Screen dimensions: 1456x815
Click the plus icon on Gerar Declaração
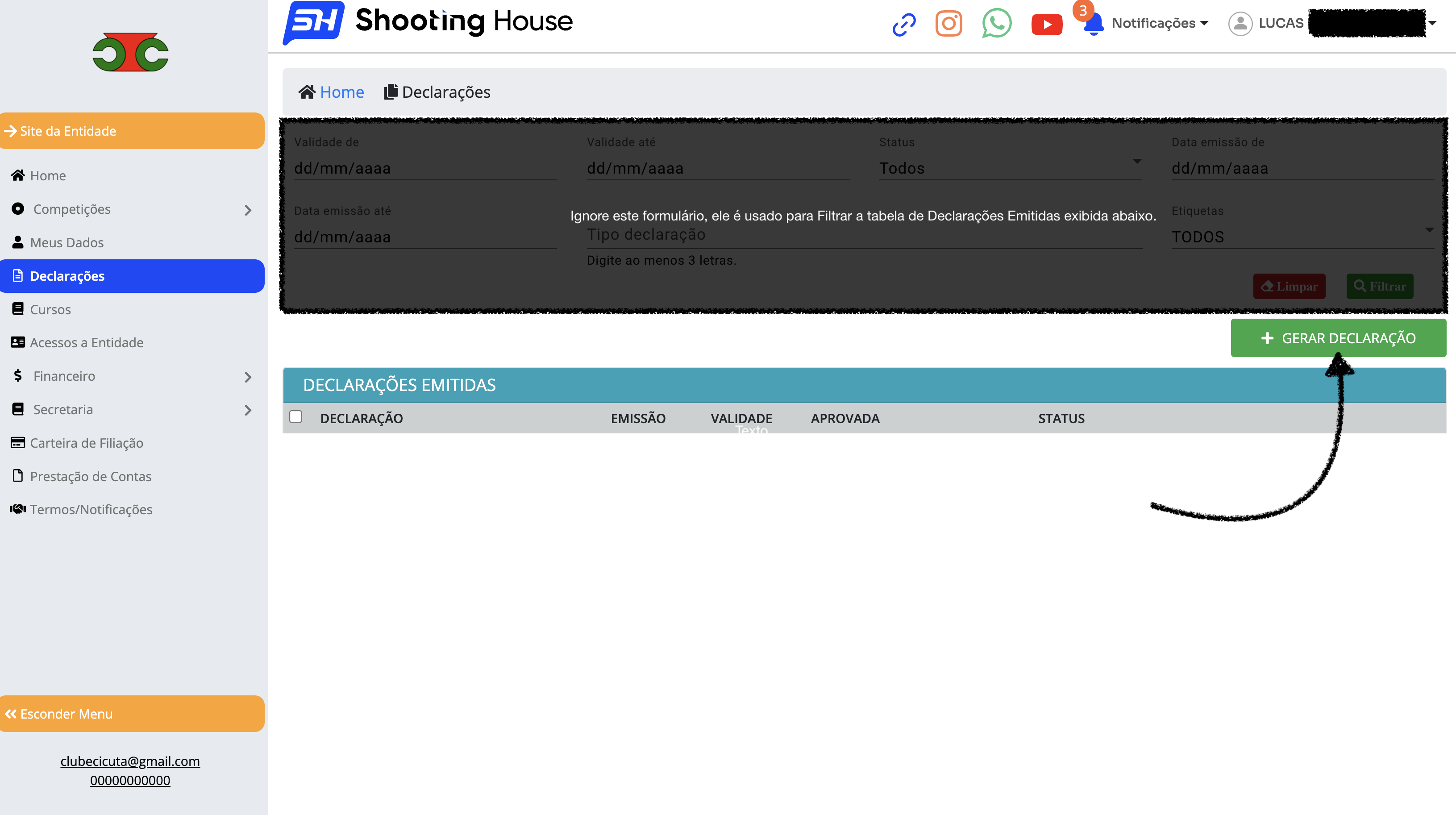pos(1267,338)
